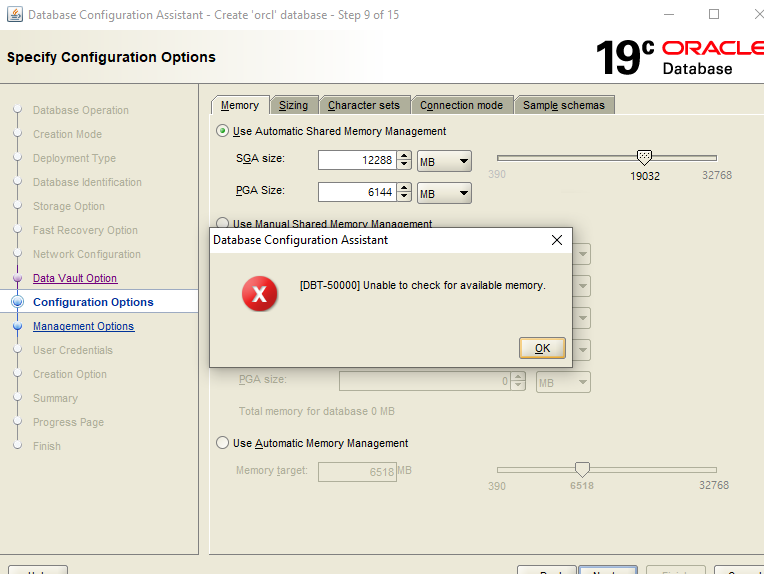Click manual PGA size up stepper arrow
764x574 pixels.
pos(518,377)
